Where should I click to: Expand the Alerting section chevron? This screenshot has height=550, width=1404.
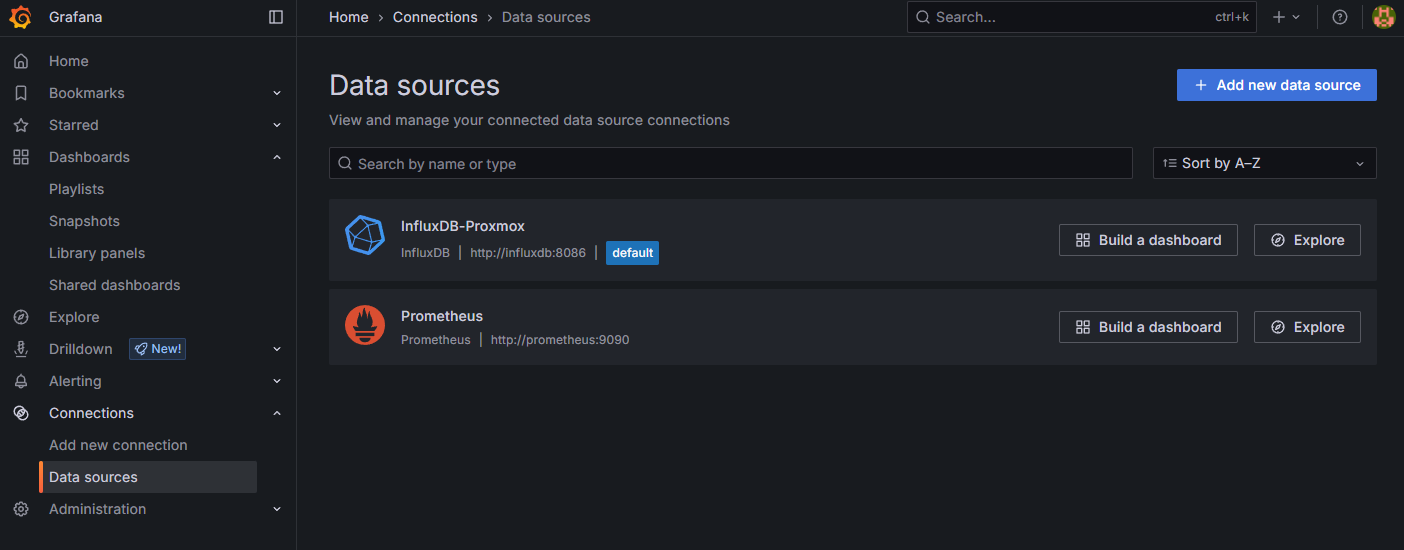277,381
